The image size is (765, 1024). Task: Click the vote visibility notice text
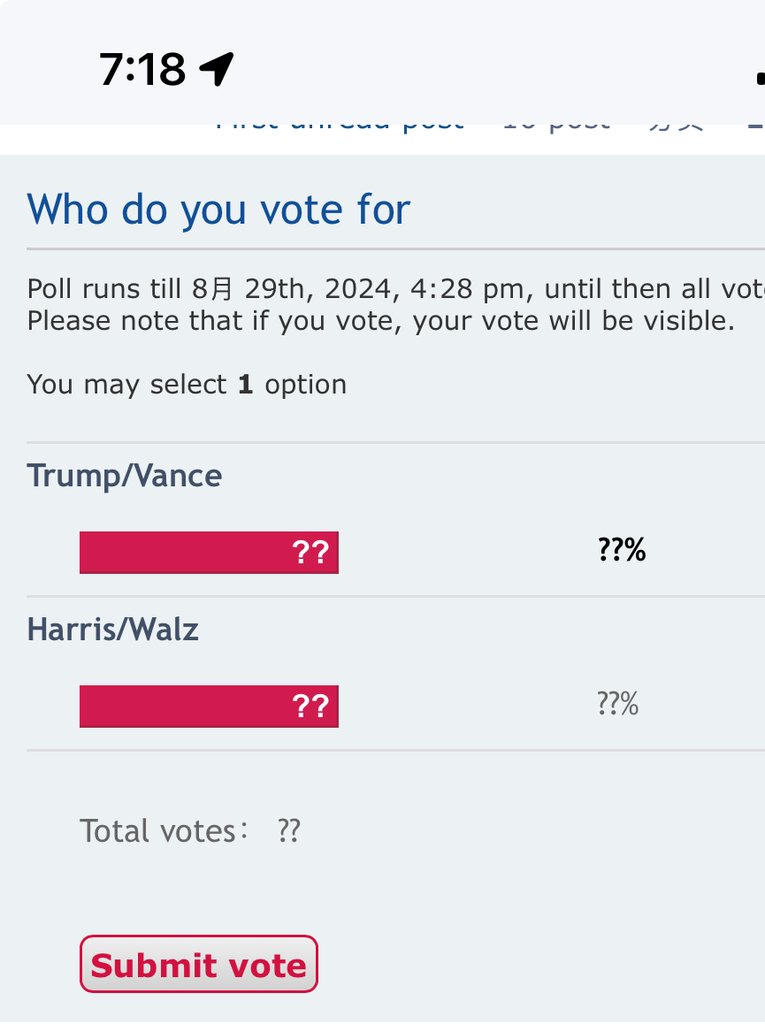coord(381,321)
